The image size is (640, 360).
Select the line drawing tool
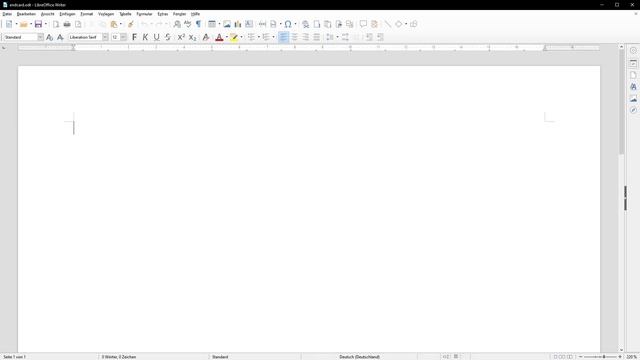[x=387, y=24]
